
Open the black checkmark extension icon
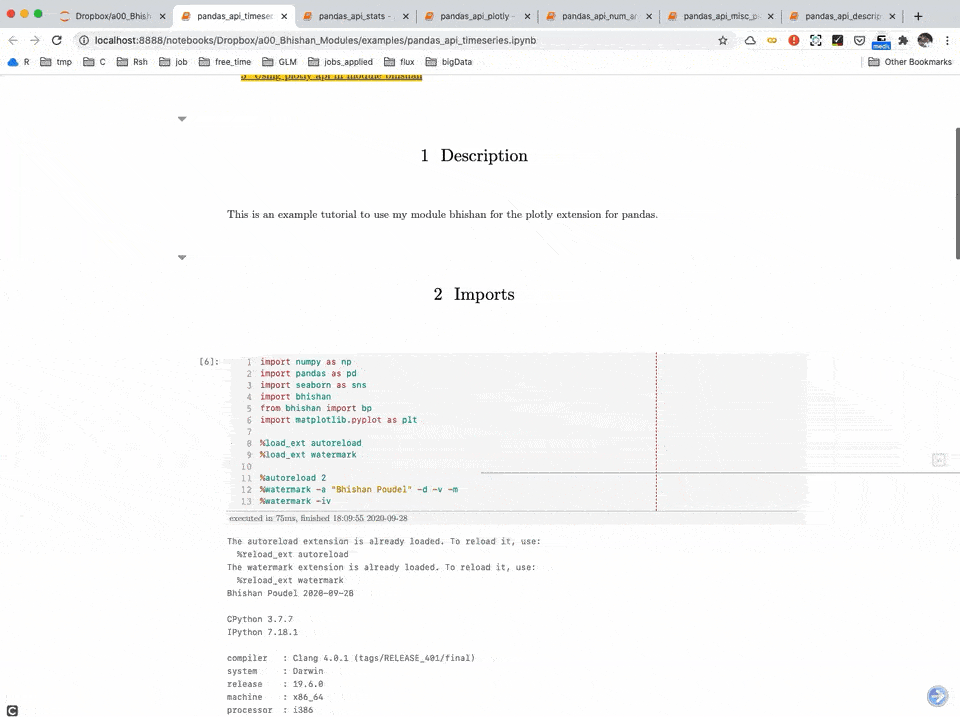[x=838, y=40]
